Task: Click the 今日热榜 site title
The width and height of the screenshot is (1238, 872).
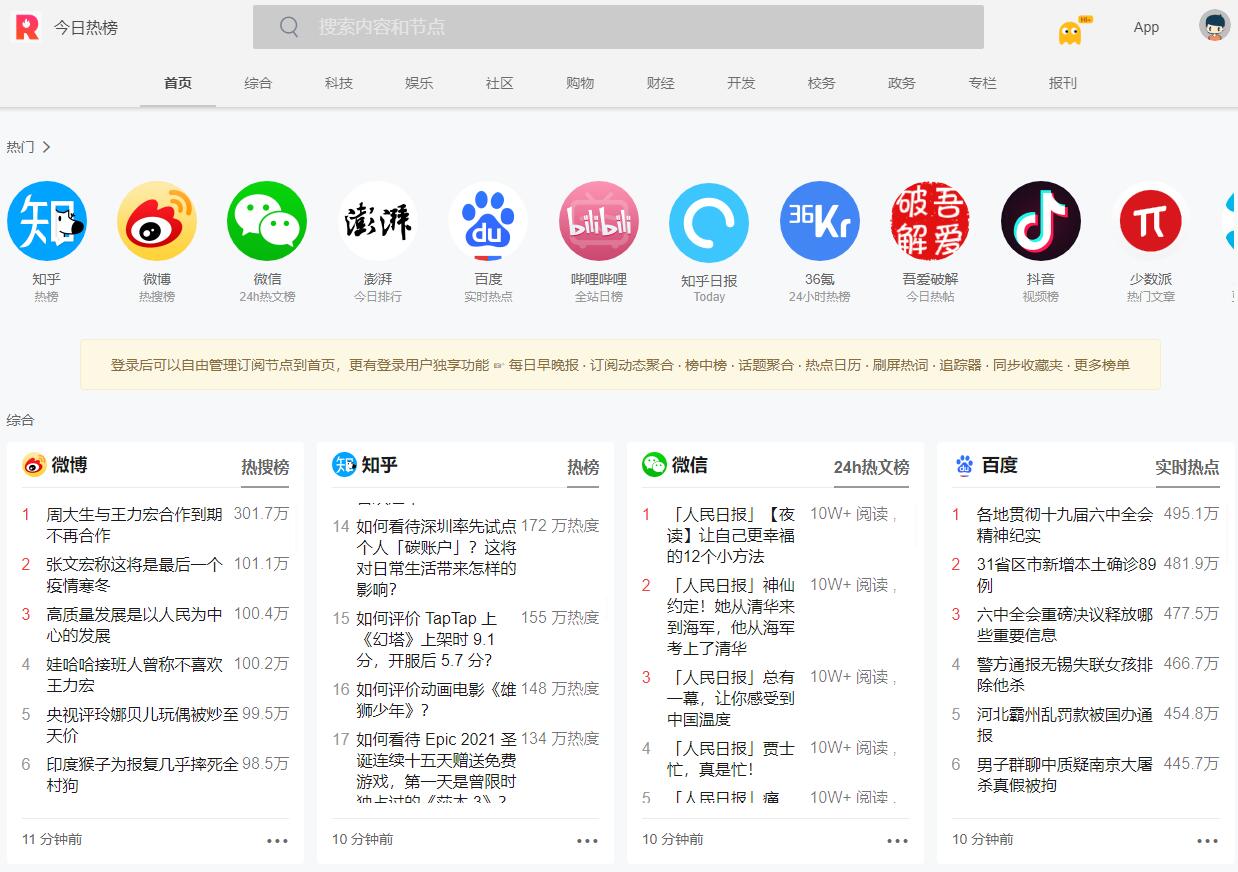Action: (86, 28)
